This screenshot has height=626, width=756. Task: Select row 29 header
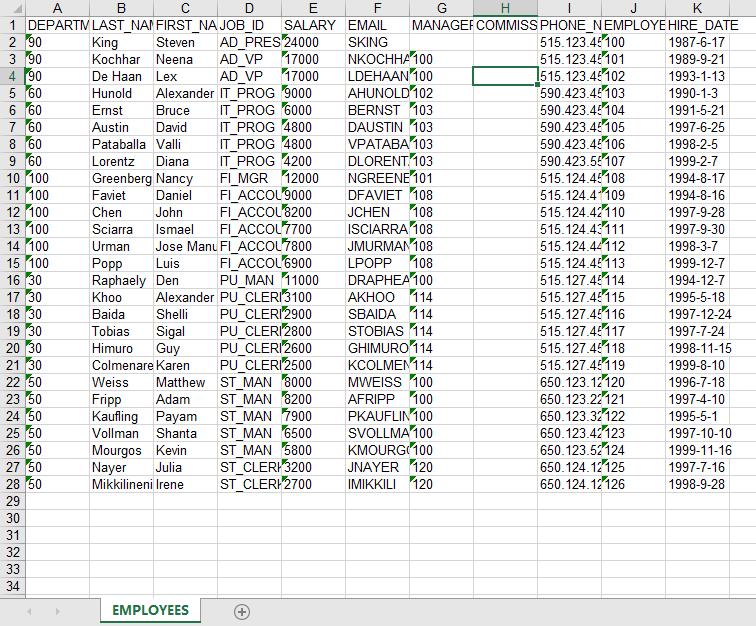(x=13, y=501)
